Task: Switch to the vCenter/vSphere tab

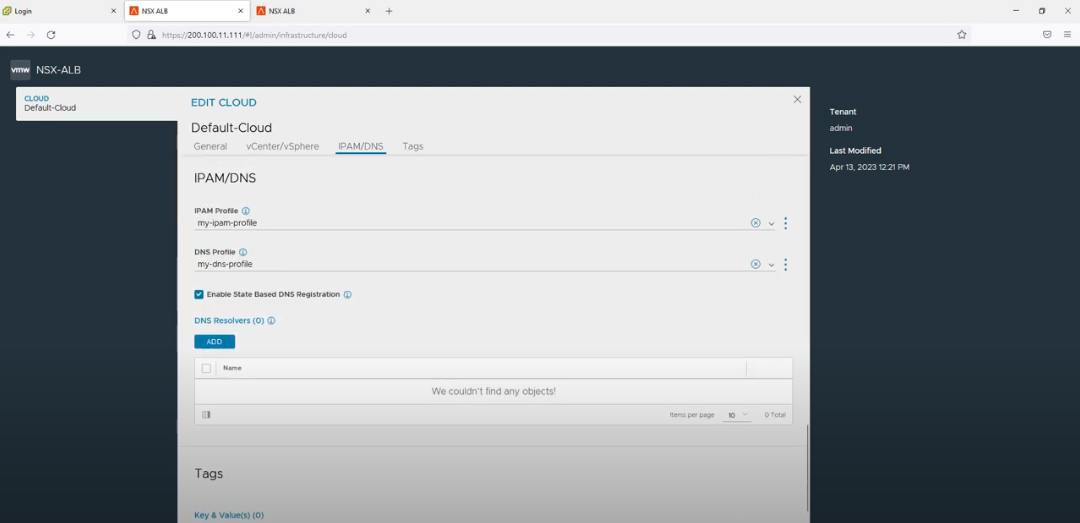Action: pos(282,147)
